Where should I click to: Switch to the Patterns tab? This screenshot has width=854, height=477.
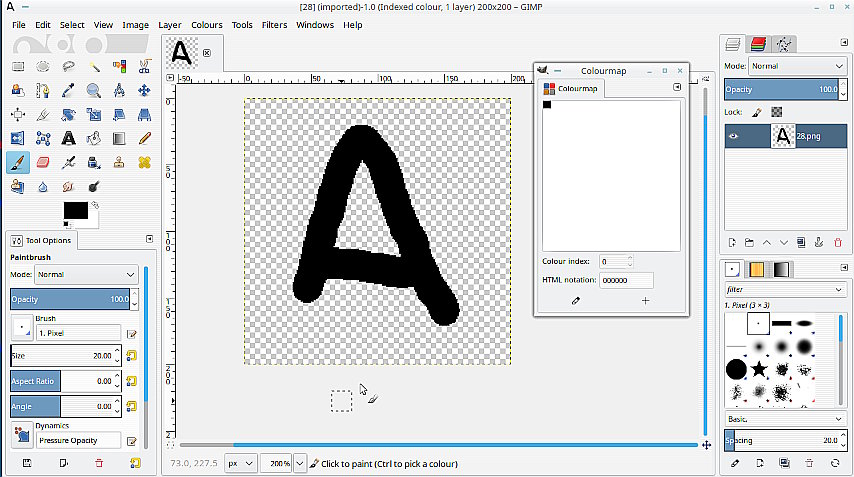point(757,270)
